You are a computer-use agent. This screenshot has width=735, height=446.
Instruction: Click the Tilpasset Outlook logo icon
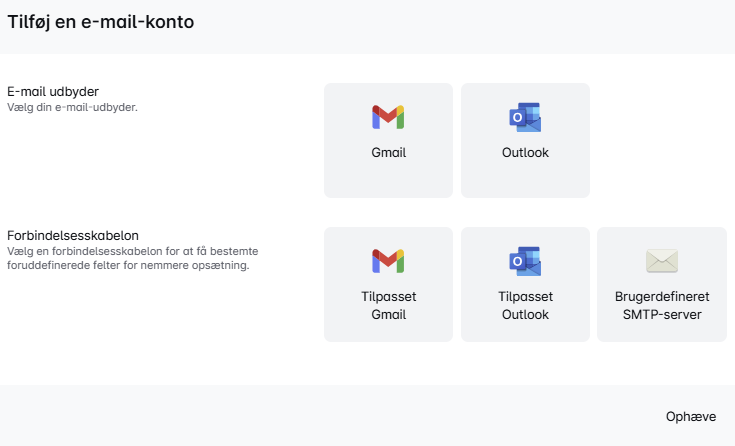[x=525, y=261]
